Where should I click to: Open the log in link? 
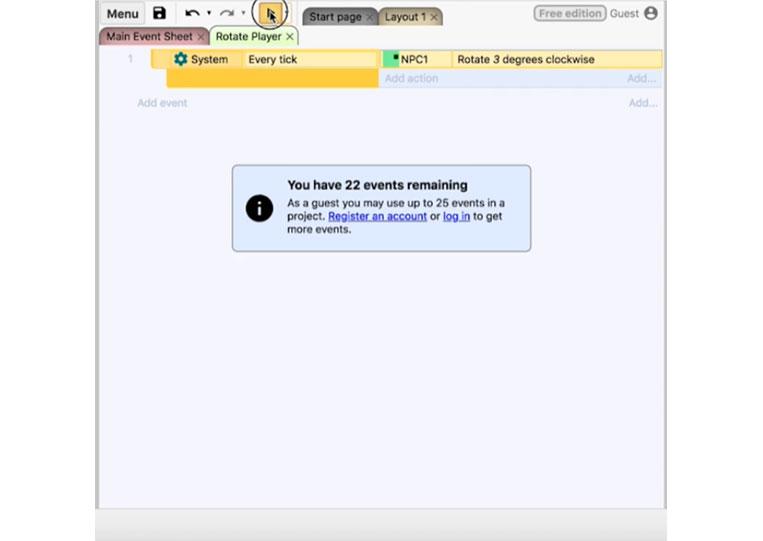(456, 216)
